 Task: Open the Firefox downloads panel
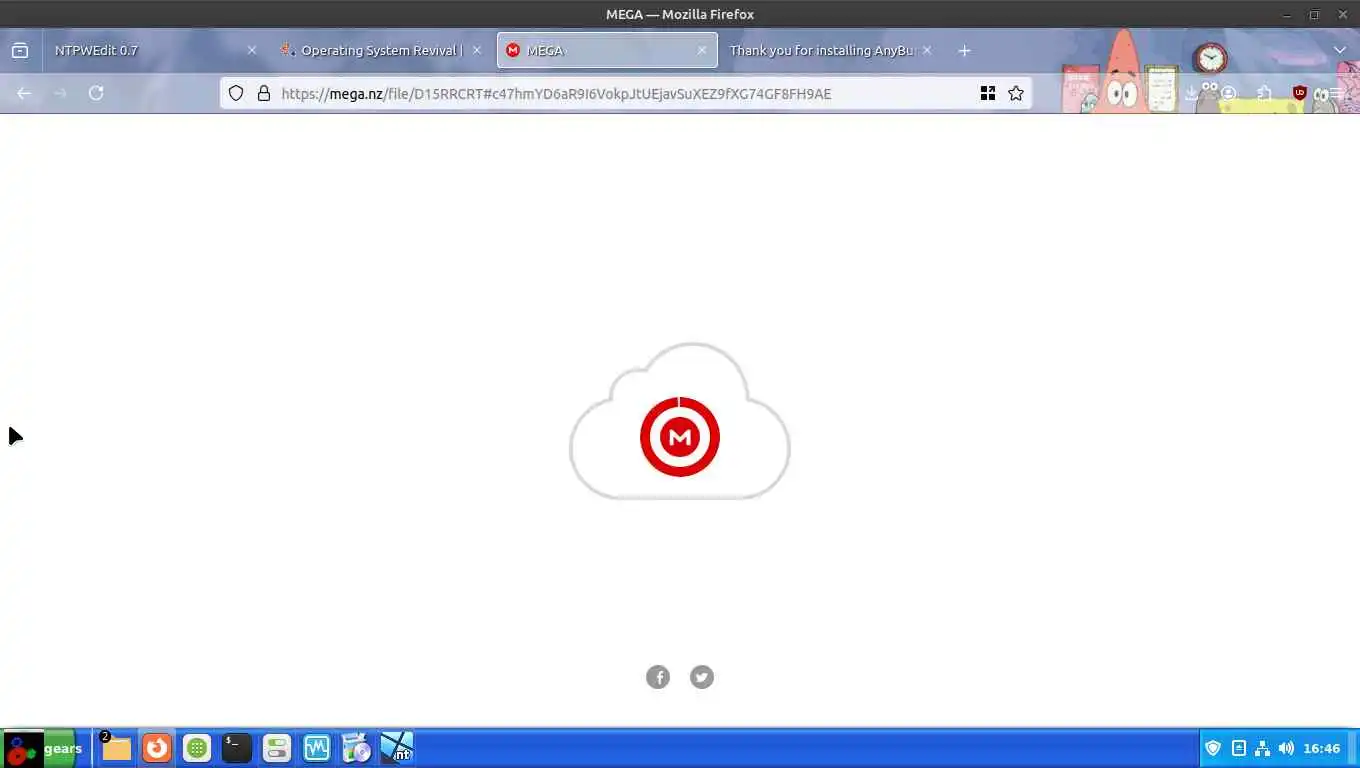(1191, 93)
